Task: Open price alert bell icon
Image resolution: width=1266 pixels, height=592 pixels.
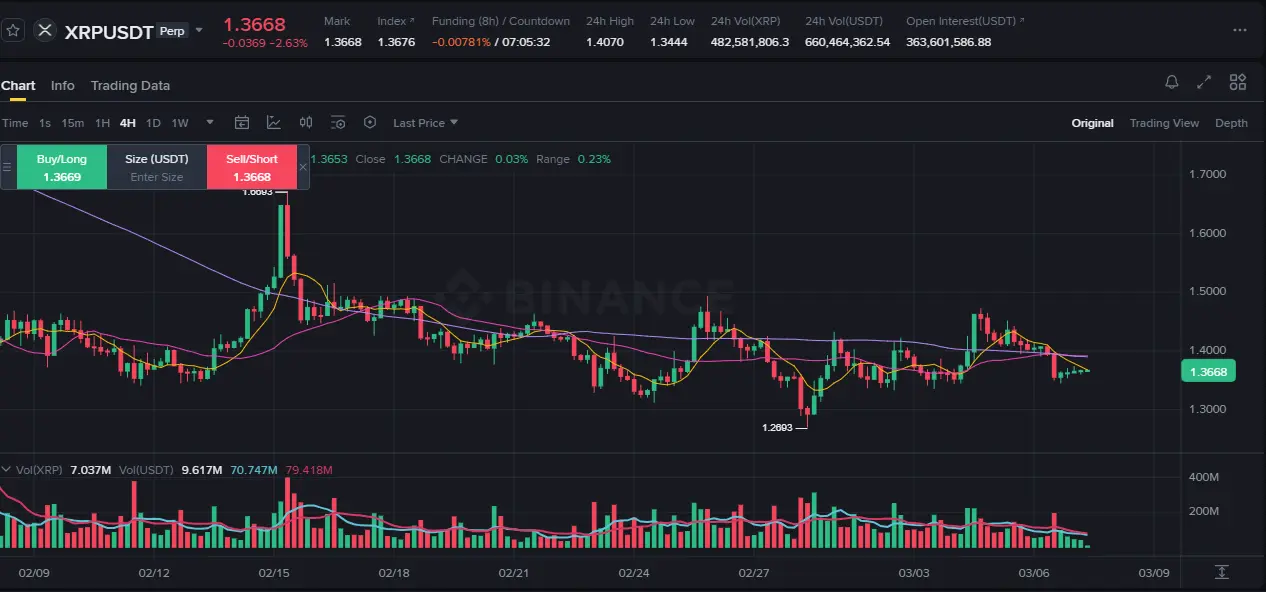Action: tap(1172, 82)
